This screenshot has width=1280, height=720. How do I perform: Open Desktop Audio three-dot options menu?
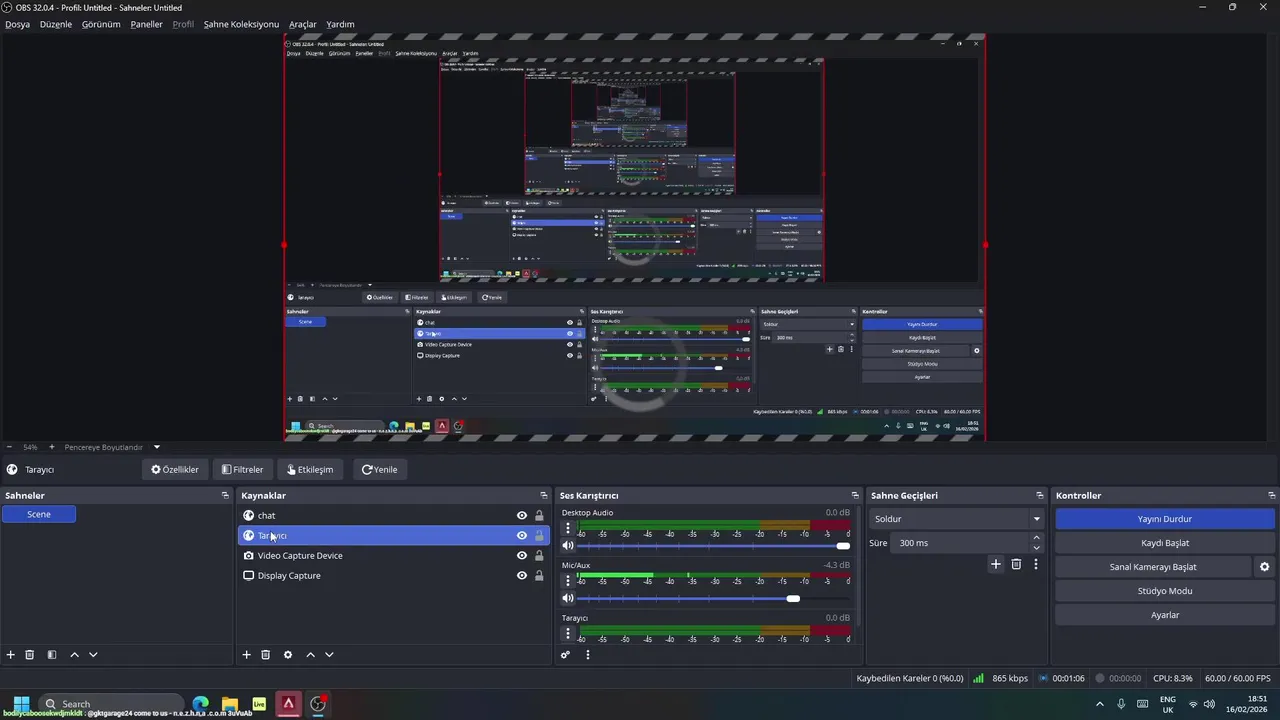point(568,528)
